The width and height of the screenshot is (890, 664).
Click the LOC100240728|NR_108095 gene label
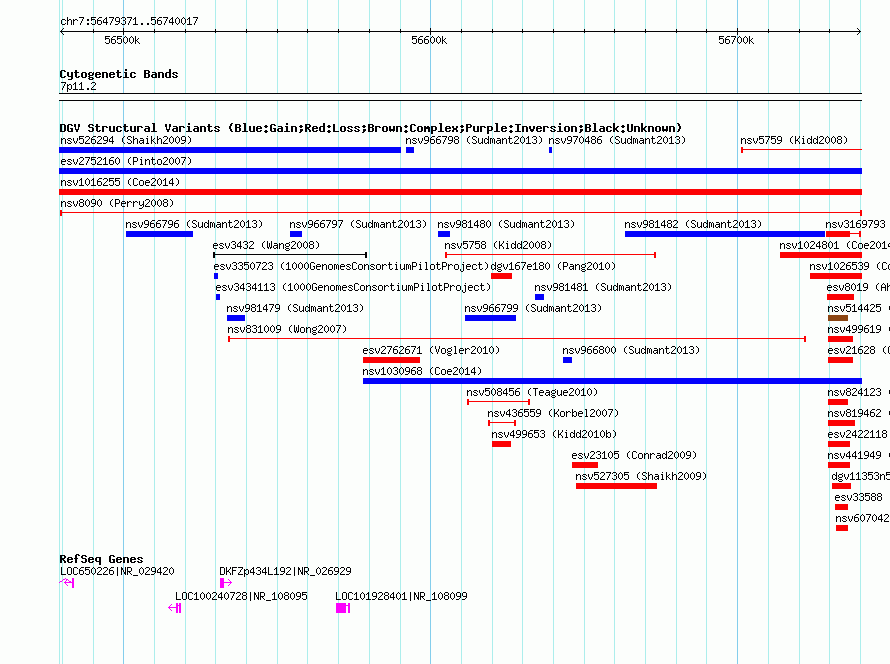241,596
